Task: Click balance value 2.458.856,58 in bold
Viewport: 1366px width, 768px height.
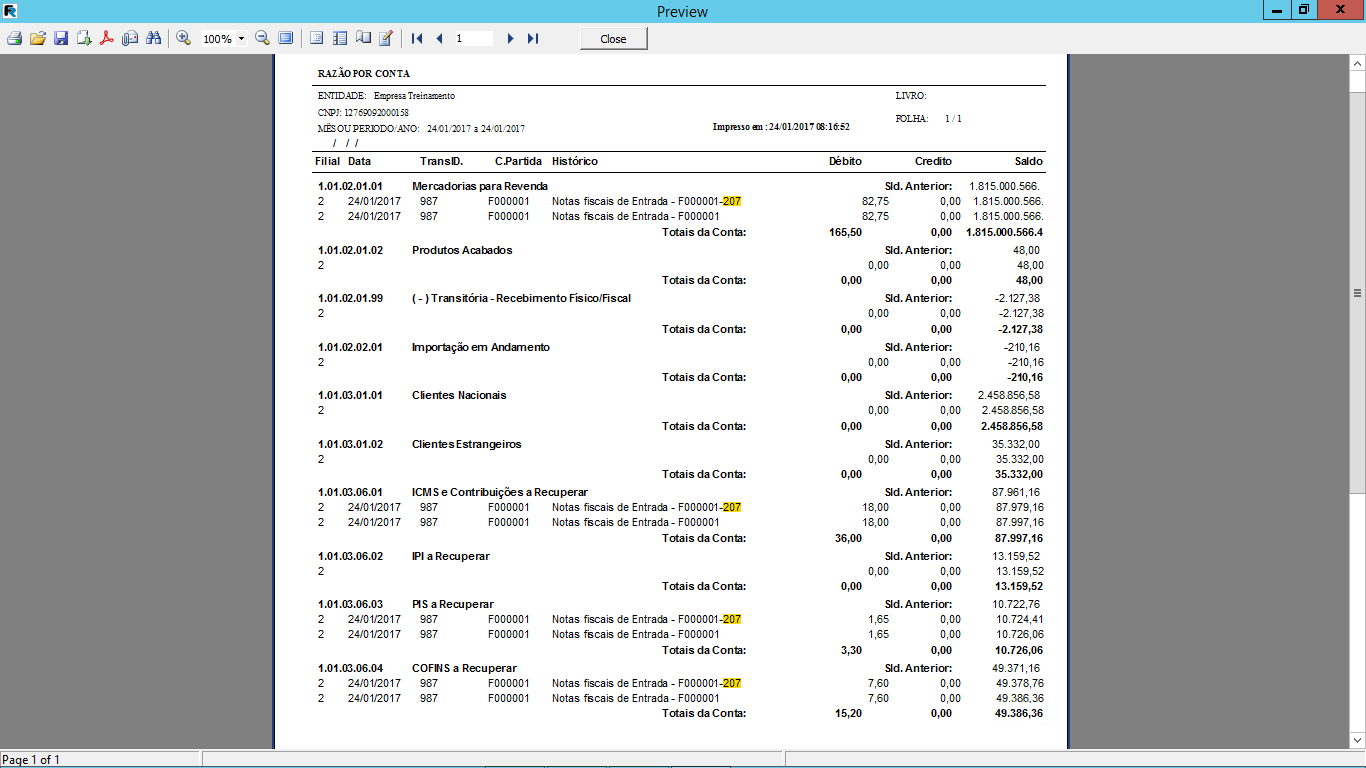Action: (1012, 426)
